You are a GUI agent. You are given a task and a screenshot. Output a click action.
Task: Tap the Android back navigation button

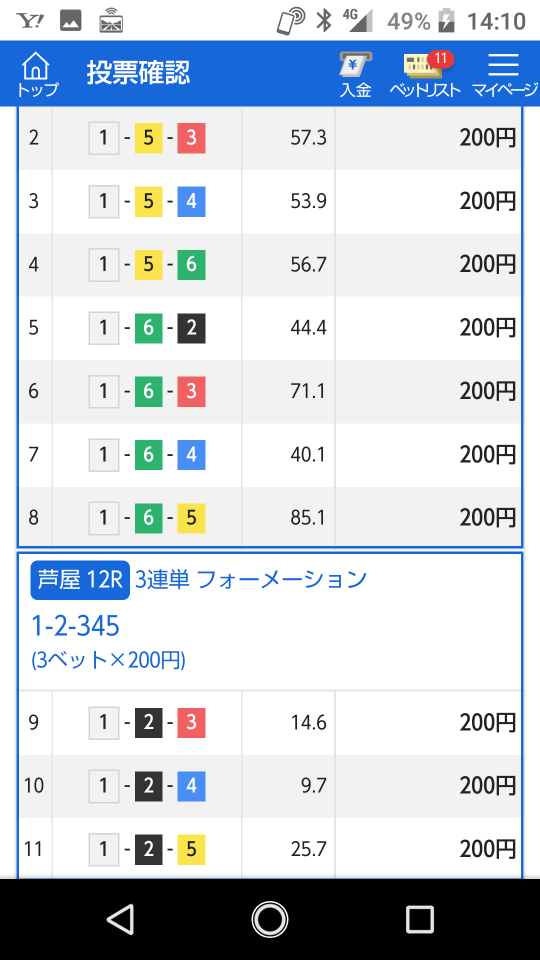(120, 919)
